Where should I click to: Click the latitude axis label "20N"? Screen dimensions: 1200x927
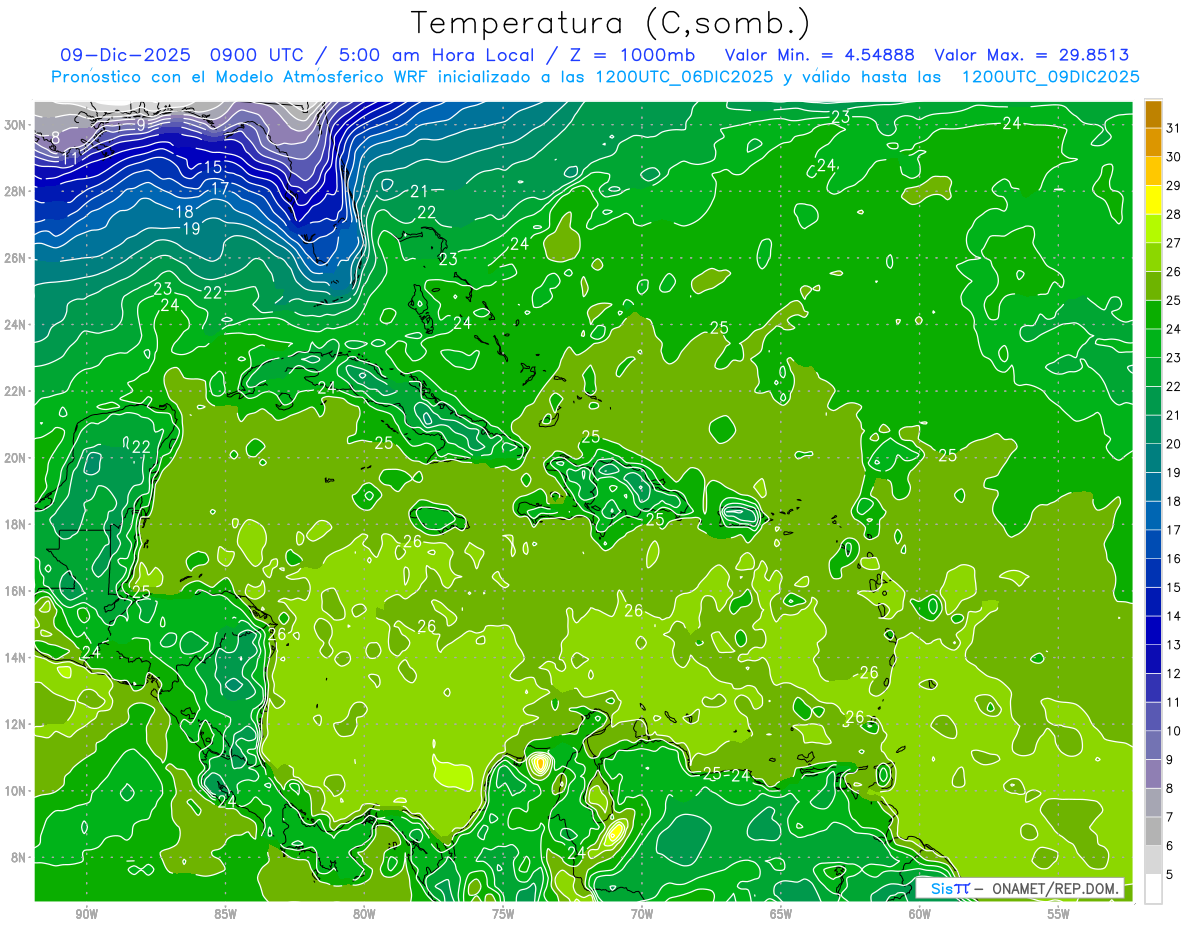pyautogui.click(x=16, y=458)
